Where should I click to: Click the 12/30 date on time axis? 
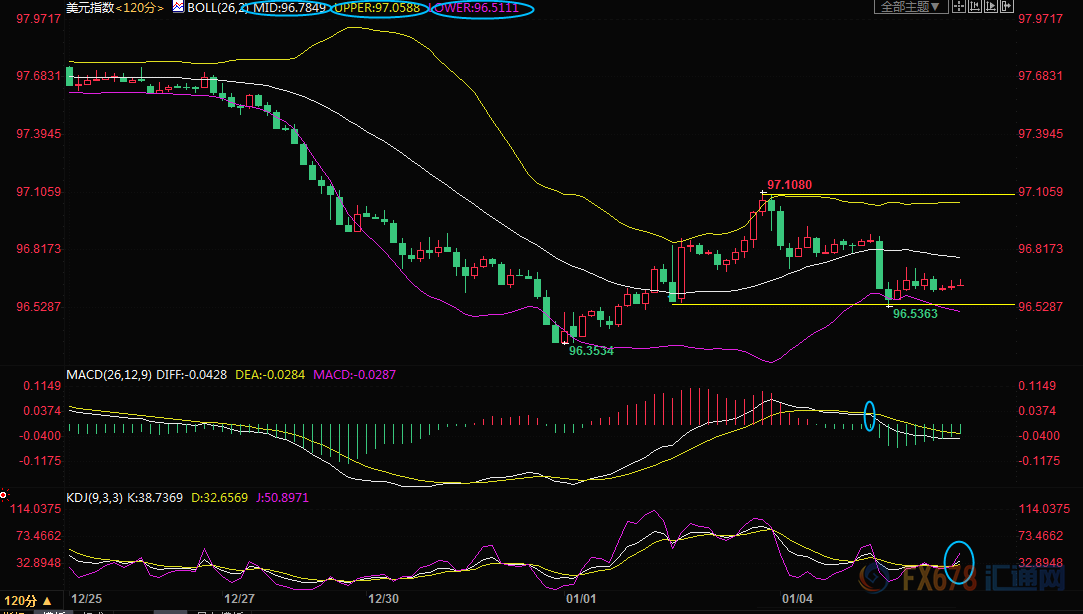coord(384,599)
